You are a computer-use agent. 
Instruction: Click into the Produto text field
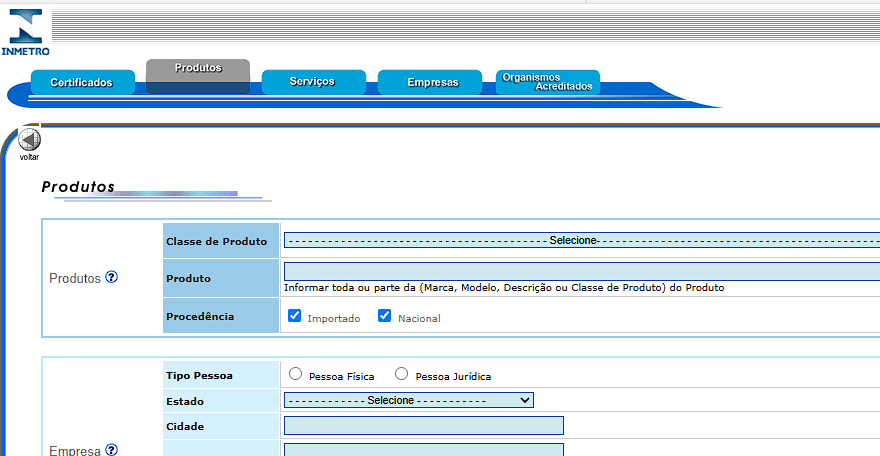point(582,271)
